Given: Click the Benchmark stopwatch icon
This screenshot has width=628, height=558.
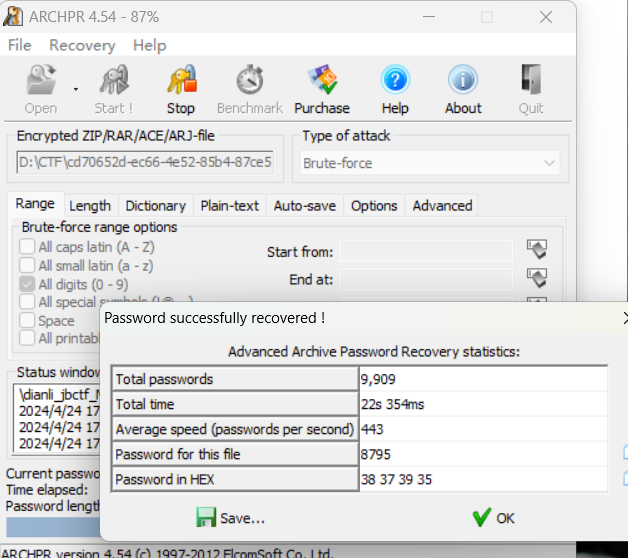Looking at the screenshot, I should [x=250, y=80].
